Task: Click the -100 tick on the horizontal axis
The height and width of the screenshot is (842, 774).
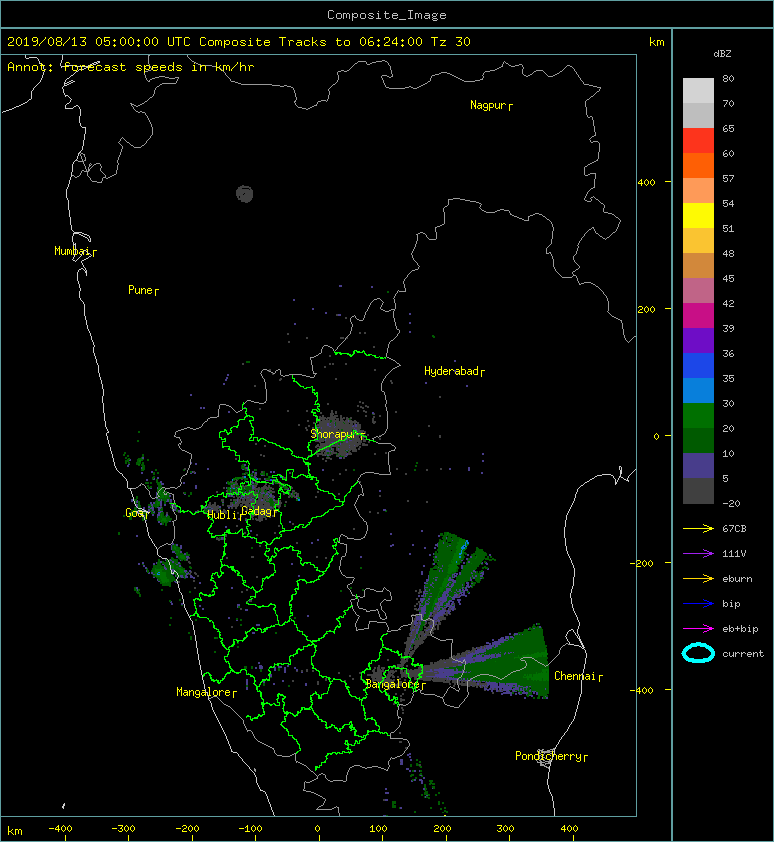Action: click(x=250, y=829)
